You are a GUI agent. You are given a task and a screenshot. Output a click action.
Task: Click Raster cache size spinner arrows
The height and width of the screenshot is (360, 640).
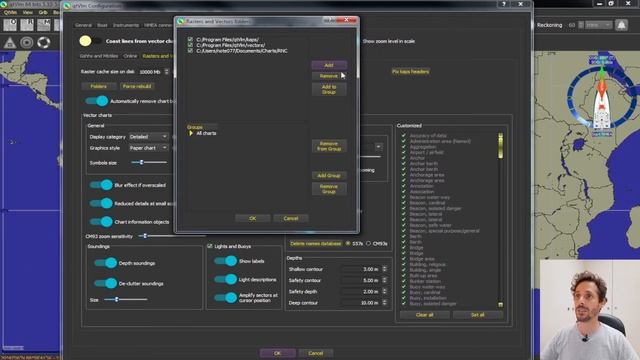click(x=167, y=71)
